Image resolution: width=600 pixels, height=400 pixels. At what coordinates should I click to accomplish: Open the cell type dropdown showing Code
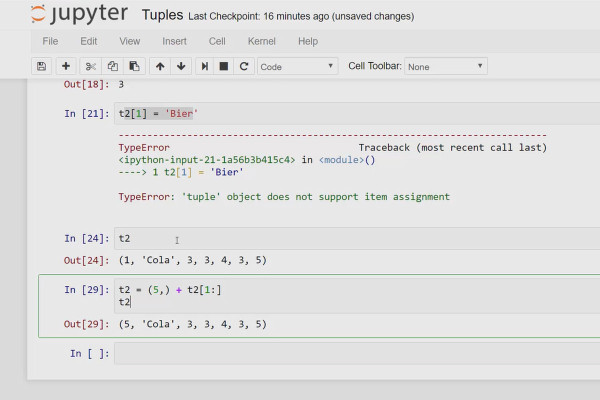pos(297,66)
